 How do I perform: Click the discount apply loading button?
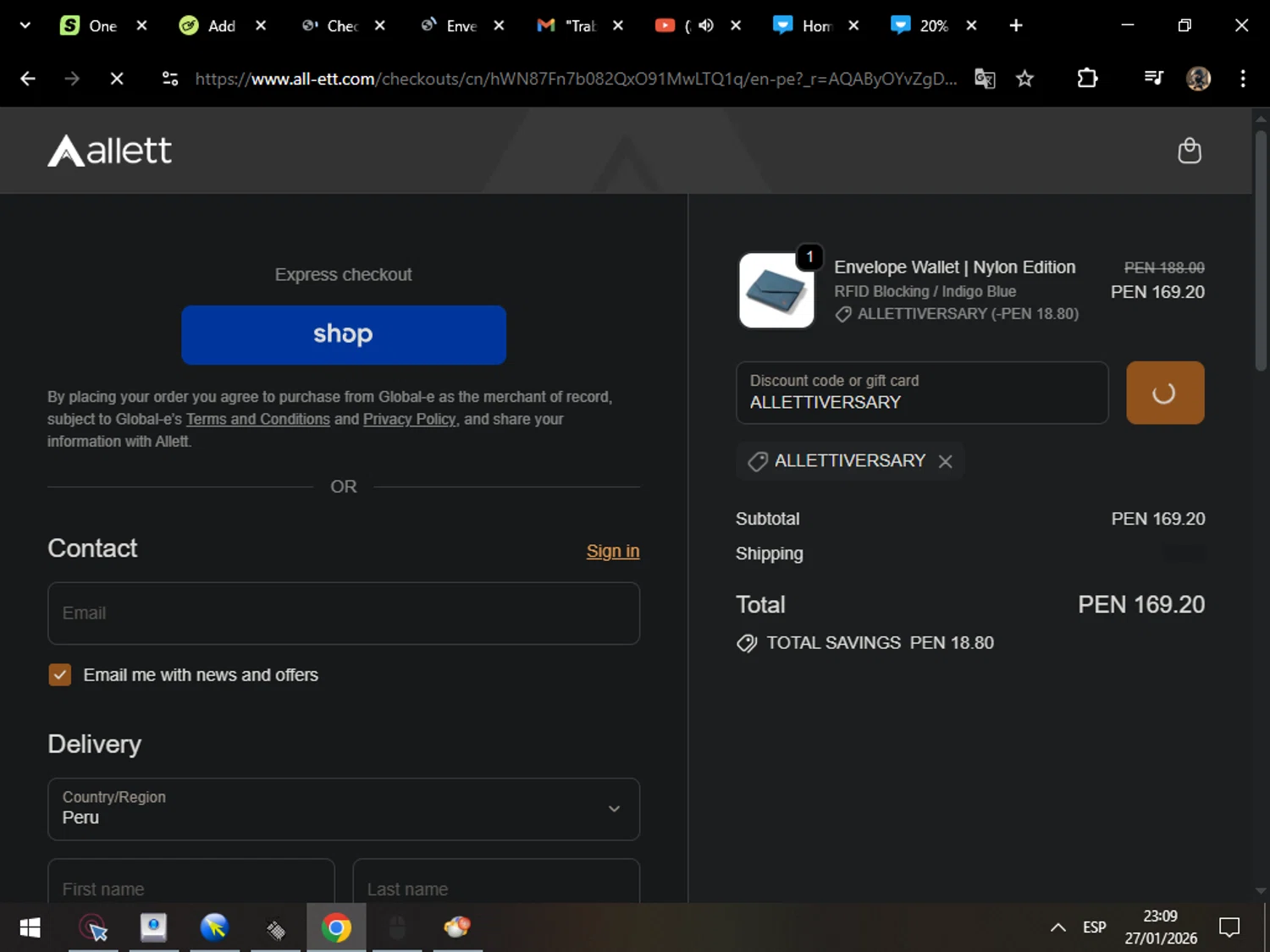point(1165,393)
